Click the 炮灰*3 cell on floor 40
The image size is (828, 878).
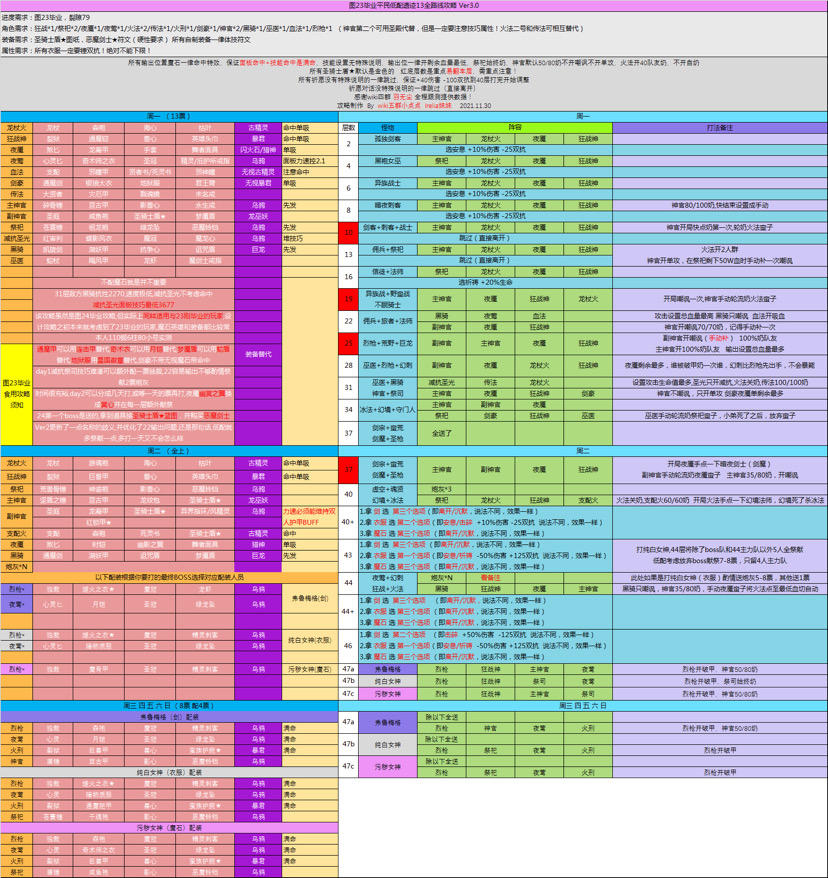(x=442, y=489)
